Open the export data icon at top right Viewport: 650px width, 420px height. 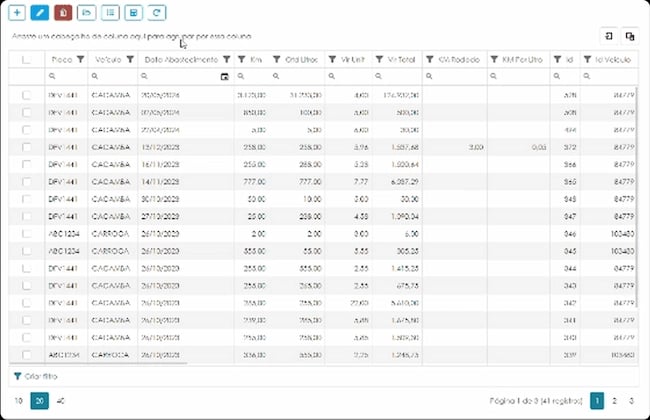point(609,36)
